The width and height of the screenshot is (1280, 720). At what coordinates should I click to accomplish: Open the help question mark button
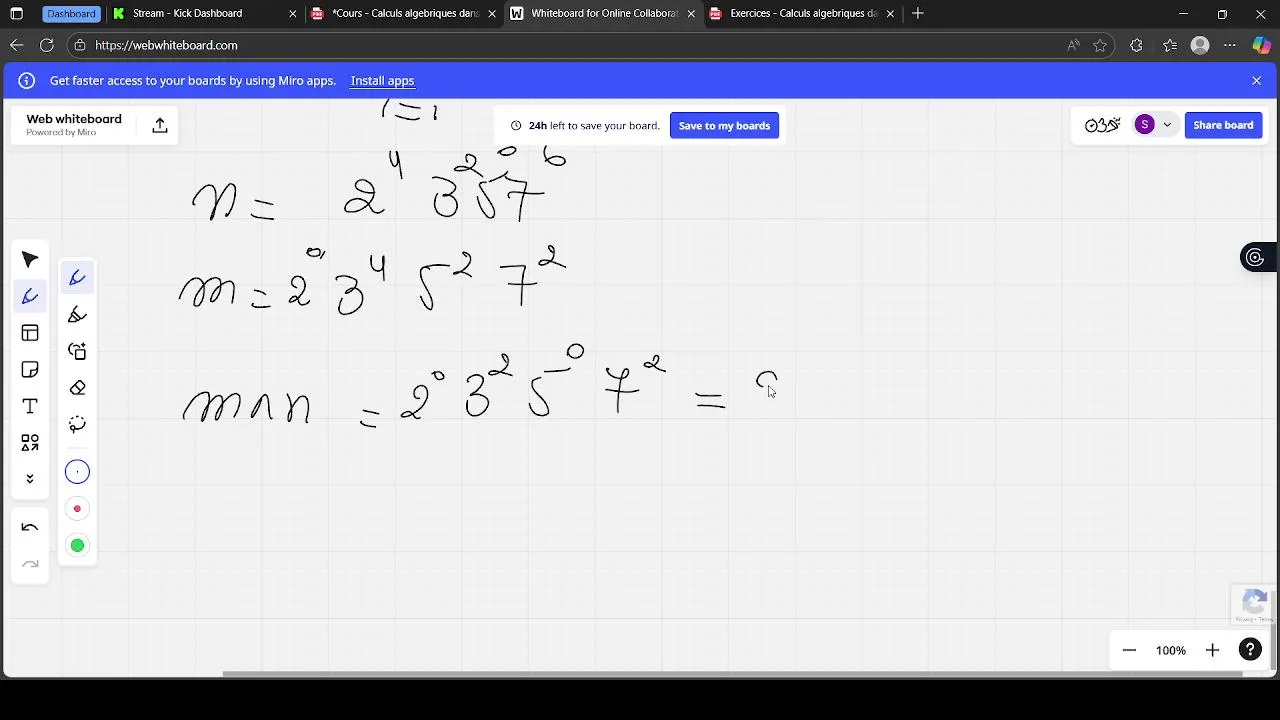(1250, 651)
